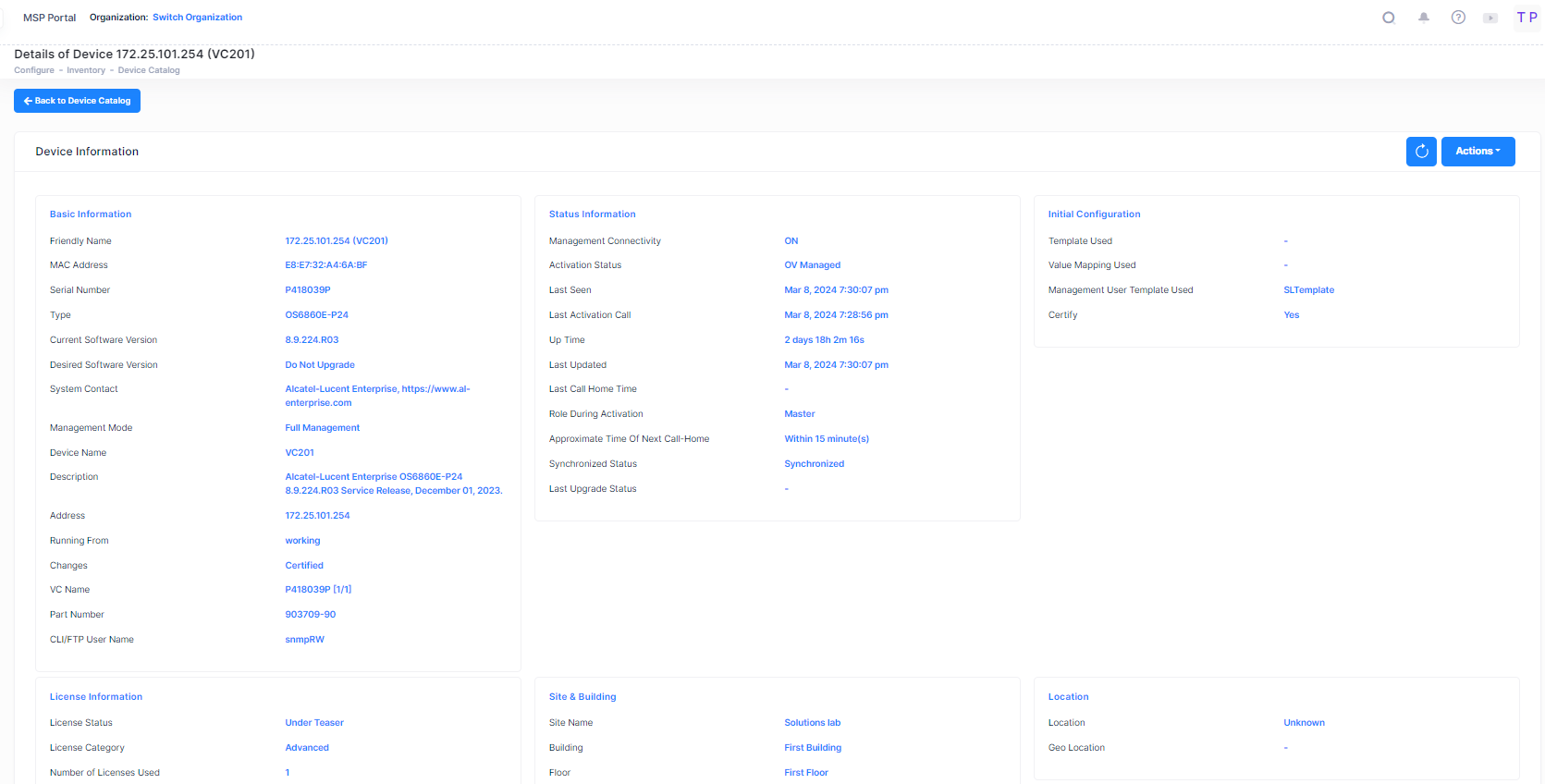This screenshot has width=1545, height=784.
Task: Refresh the device information
Action: (x=1421, y=152)
